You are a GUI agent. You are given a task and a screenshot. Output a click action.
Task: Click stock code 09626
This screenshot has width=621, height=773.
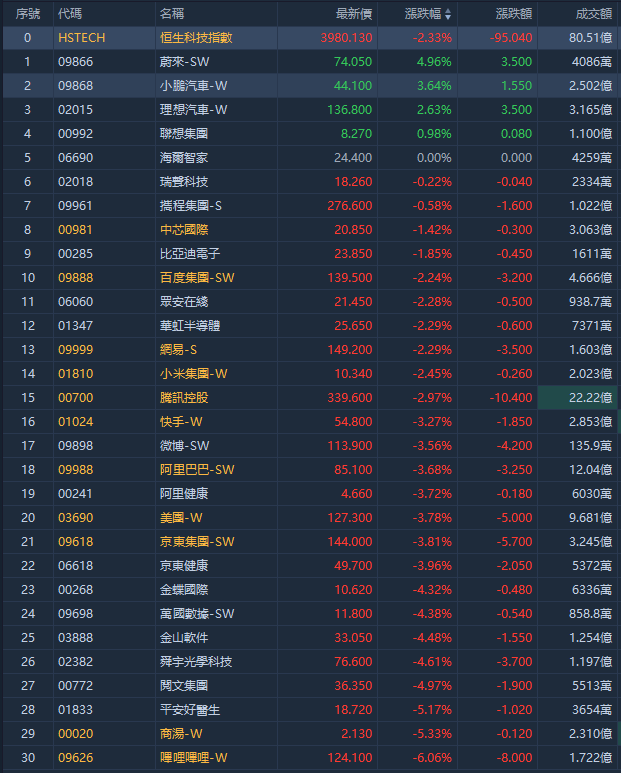tap(75, 758)
